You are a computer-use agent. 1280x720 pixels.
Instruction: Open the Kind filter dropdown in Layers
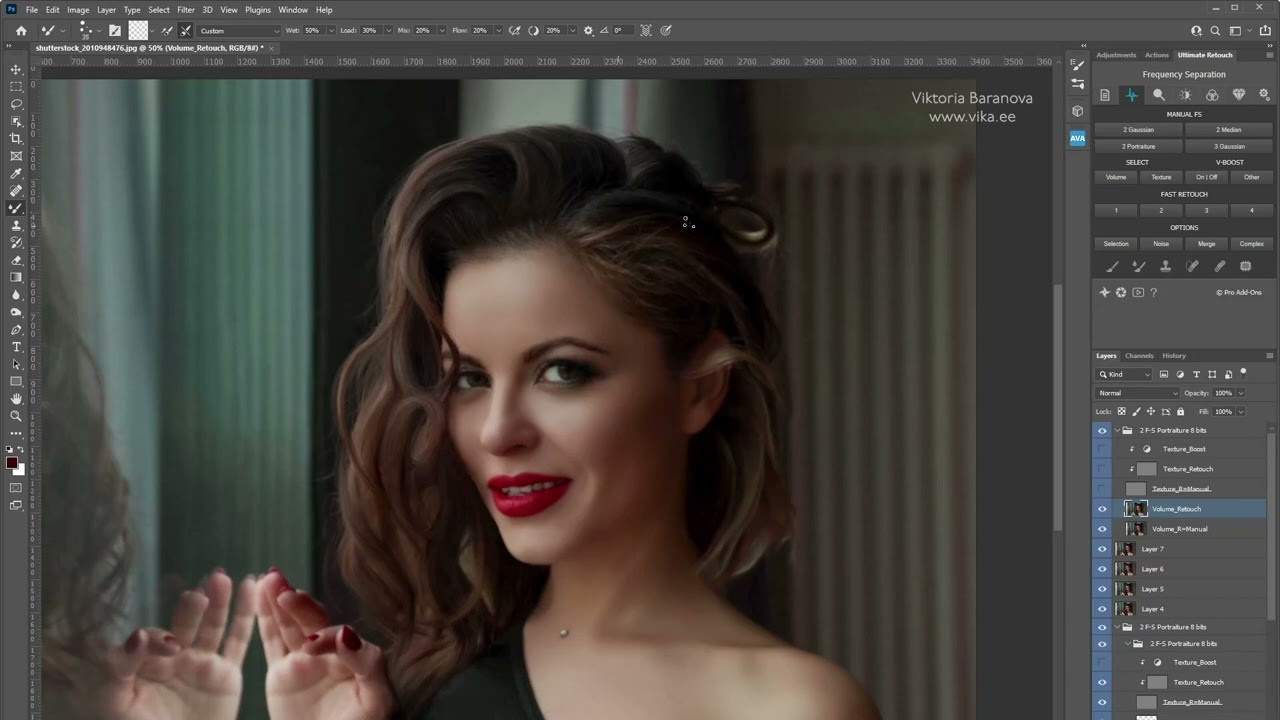point(1125,374)
